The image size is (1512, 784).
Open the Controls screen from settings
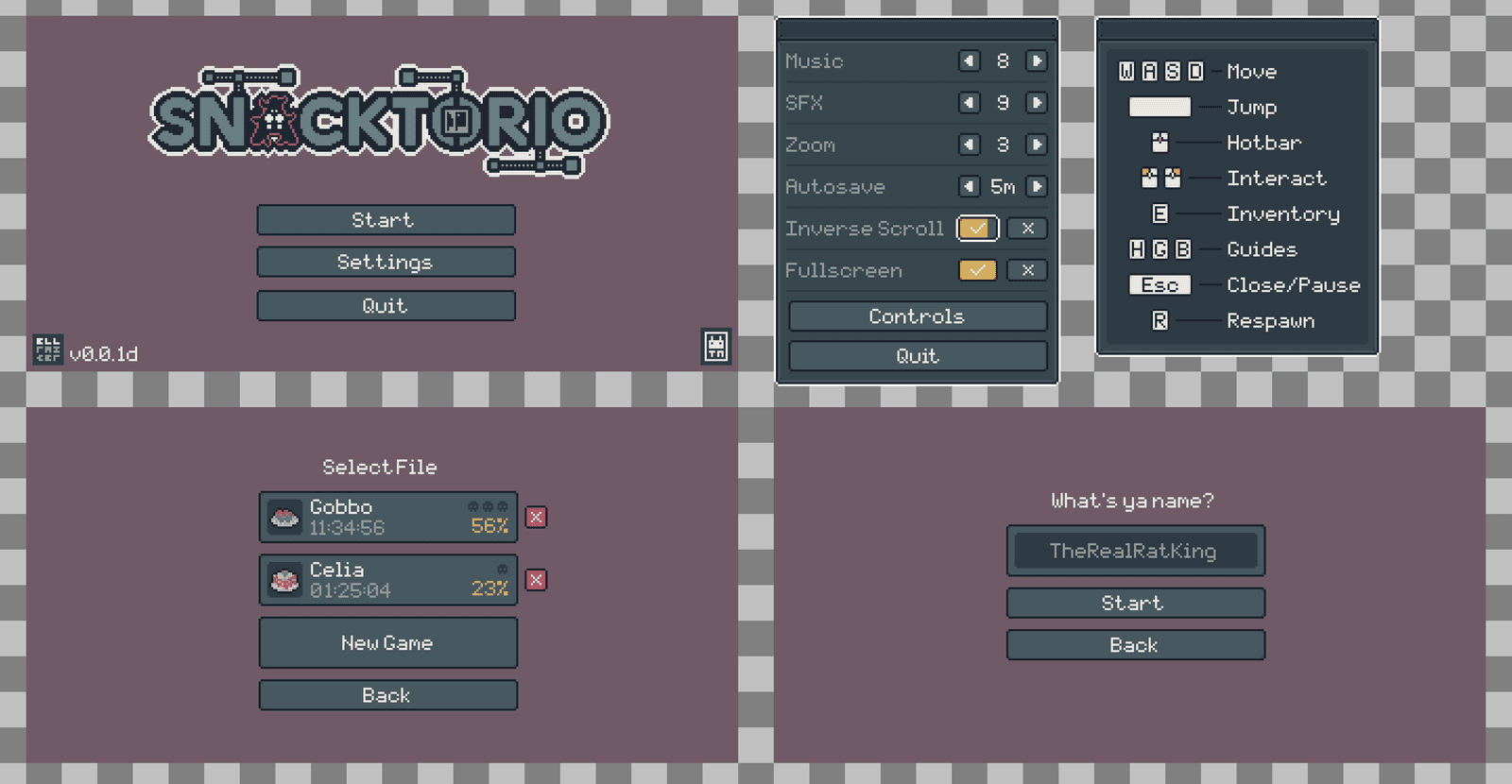[x=918, y=316]
